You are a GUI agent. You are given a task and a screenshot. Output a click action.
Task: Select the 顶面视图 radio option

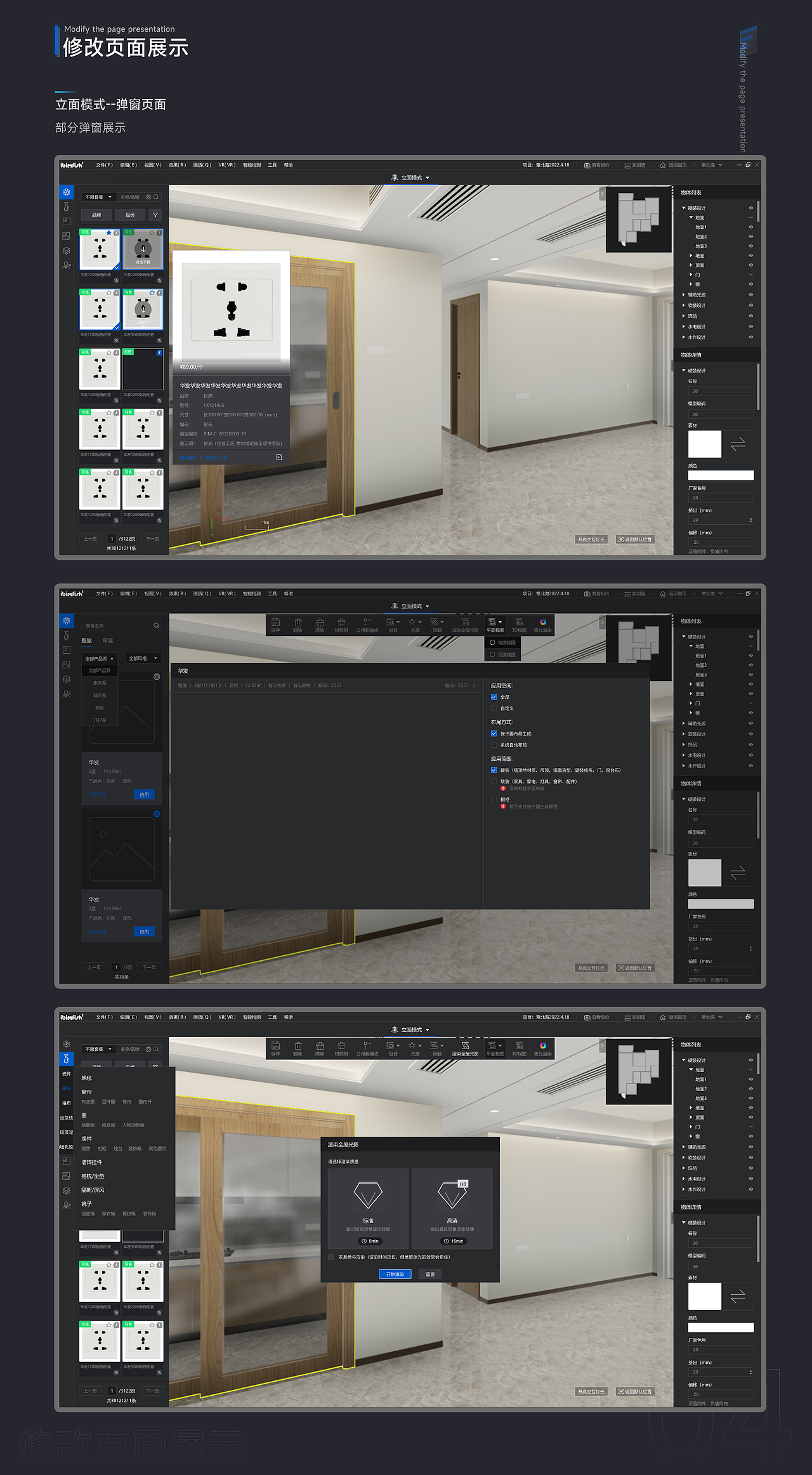(493, 654)
